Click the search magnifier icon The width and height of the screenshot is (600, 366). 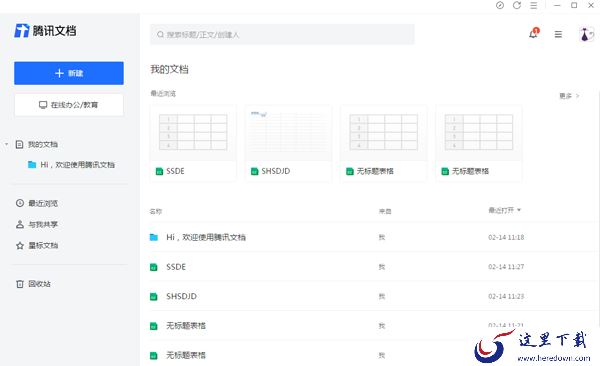tap(160, 34)
